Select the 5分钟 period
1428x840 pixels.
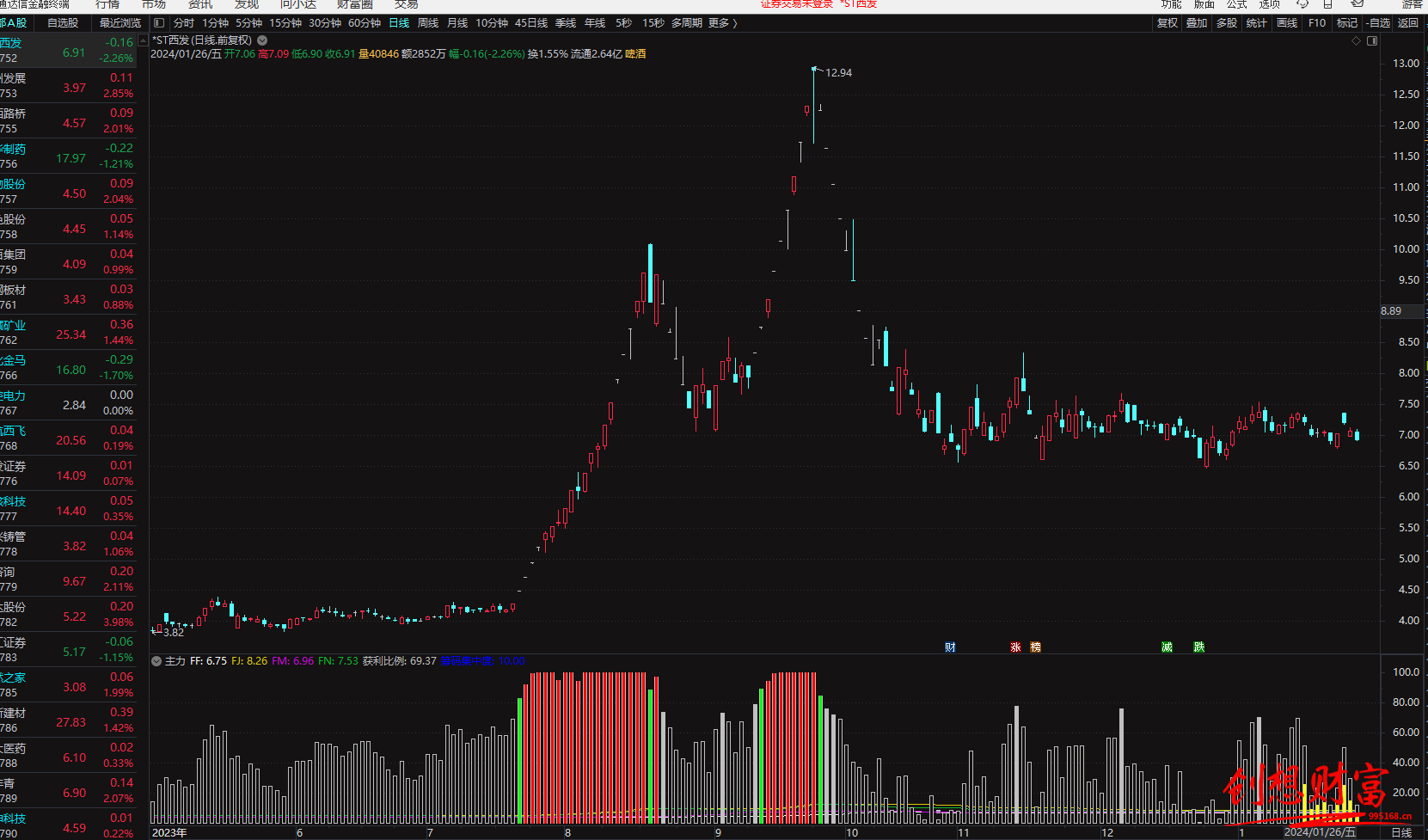tap(249, 23)
